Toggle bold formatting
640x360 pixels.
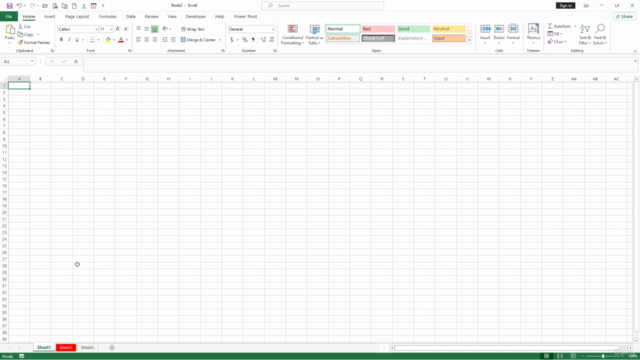pos(61,40)
